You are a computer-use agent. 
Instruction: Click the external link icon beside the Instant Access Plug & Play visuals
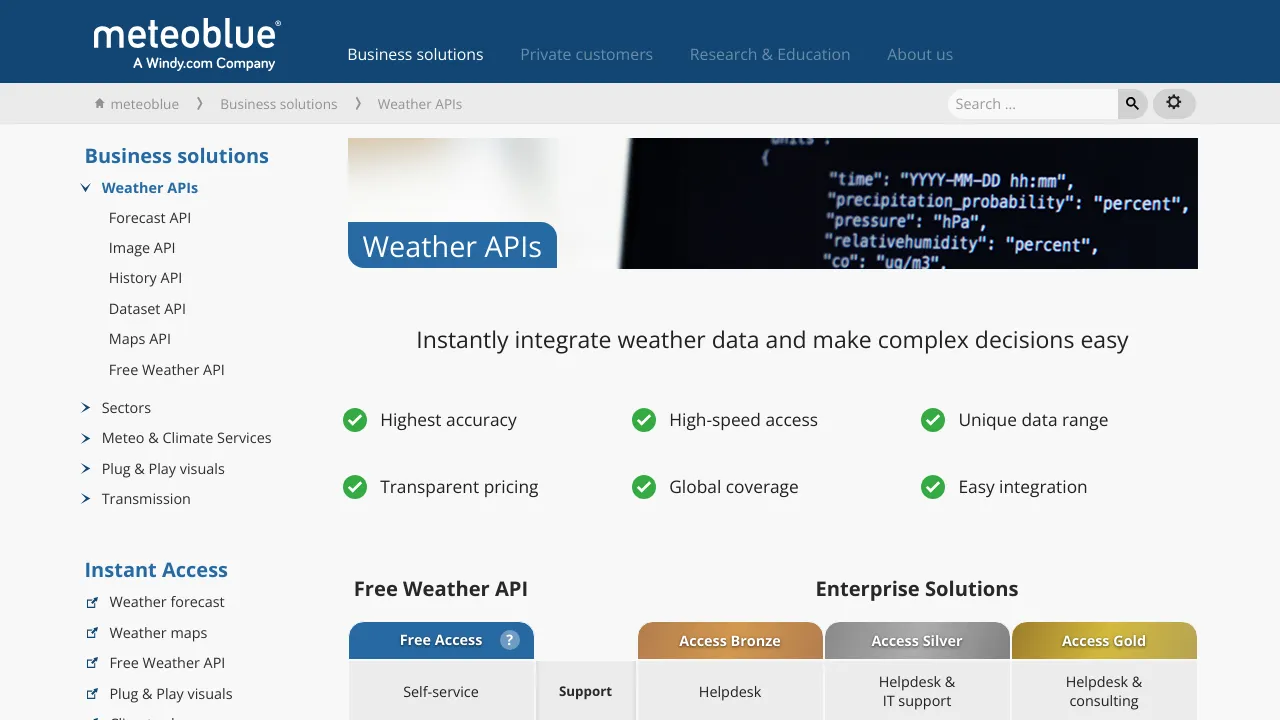[92, 694]
